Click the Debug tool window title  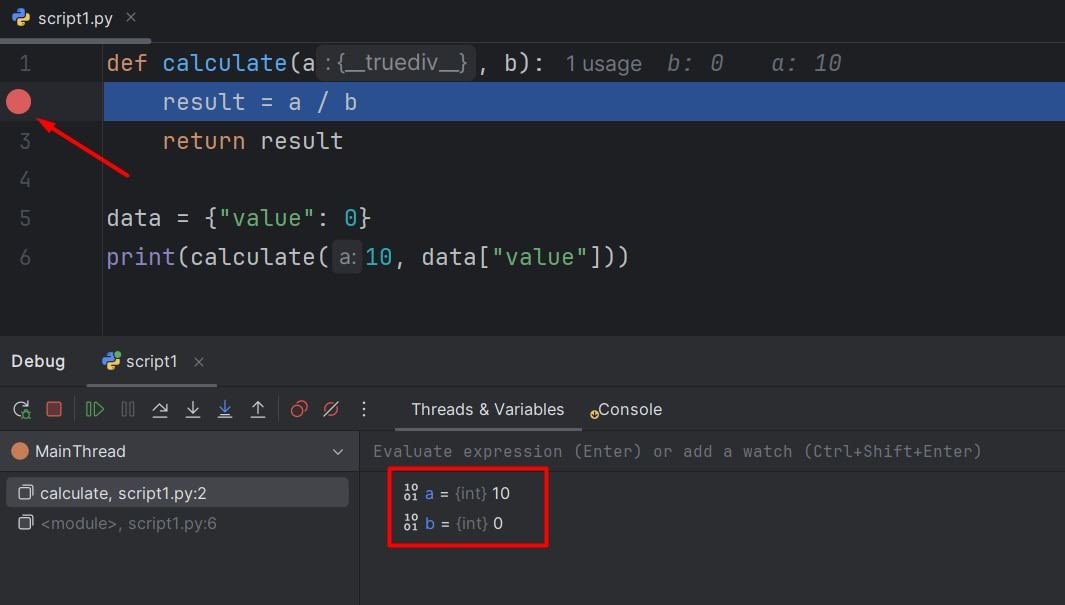coord(38,361)
